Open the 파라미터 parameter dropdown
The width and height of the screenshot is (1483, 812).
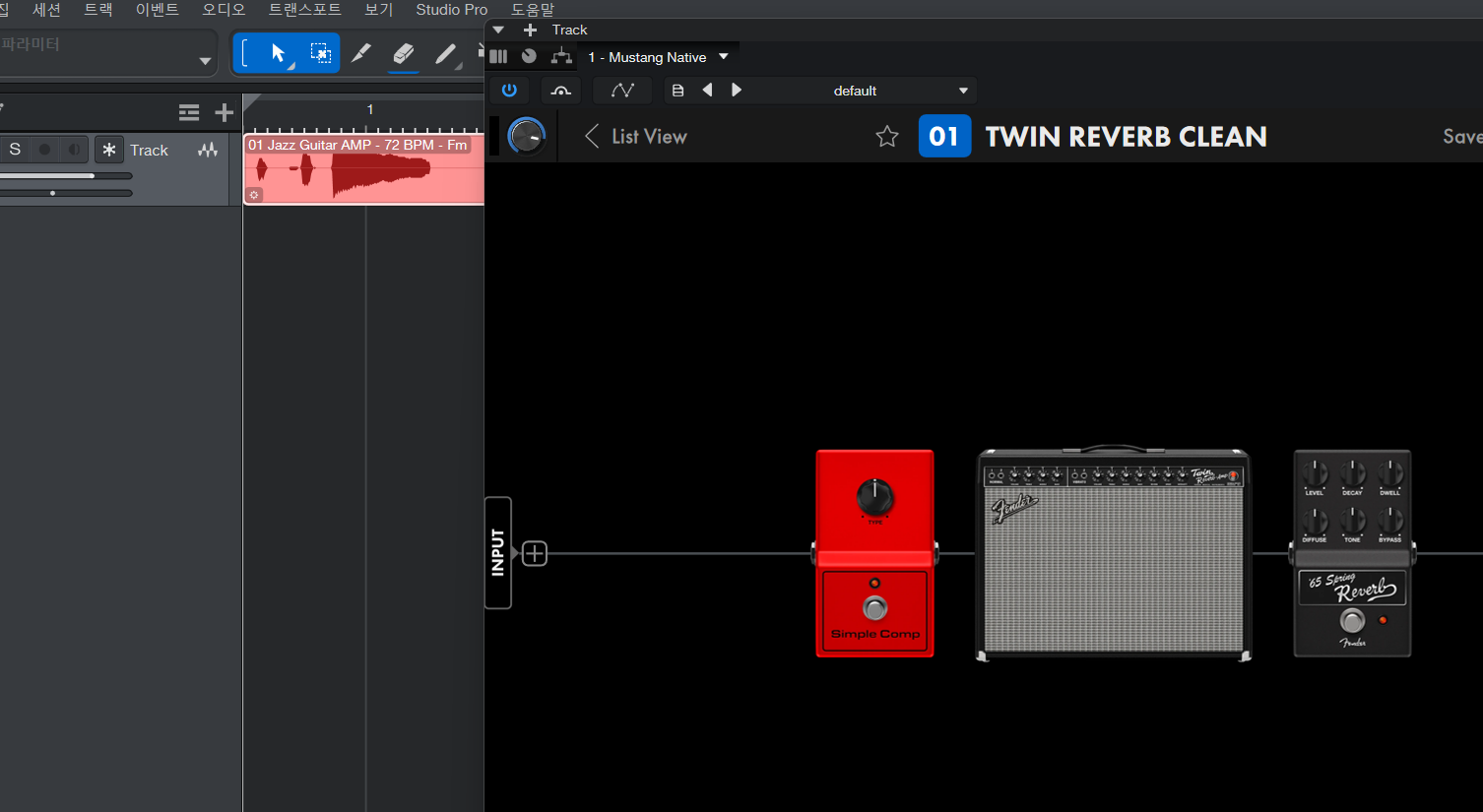click(x=205, y=61)
